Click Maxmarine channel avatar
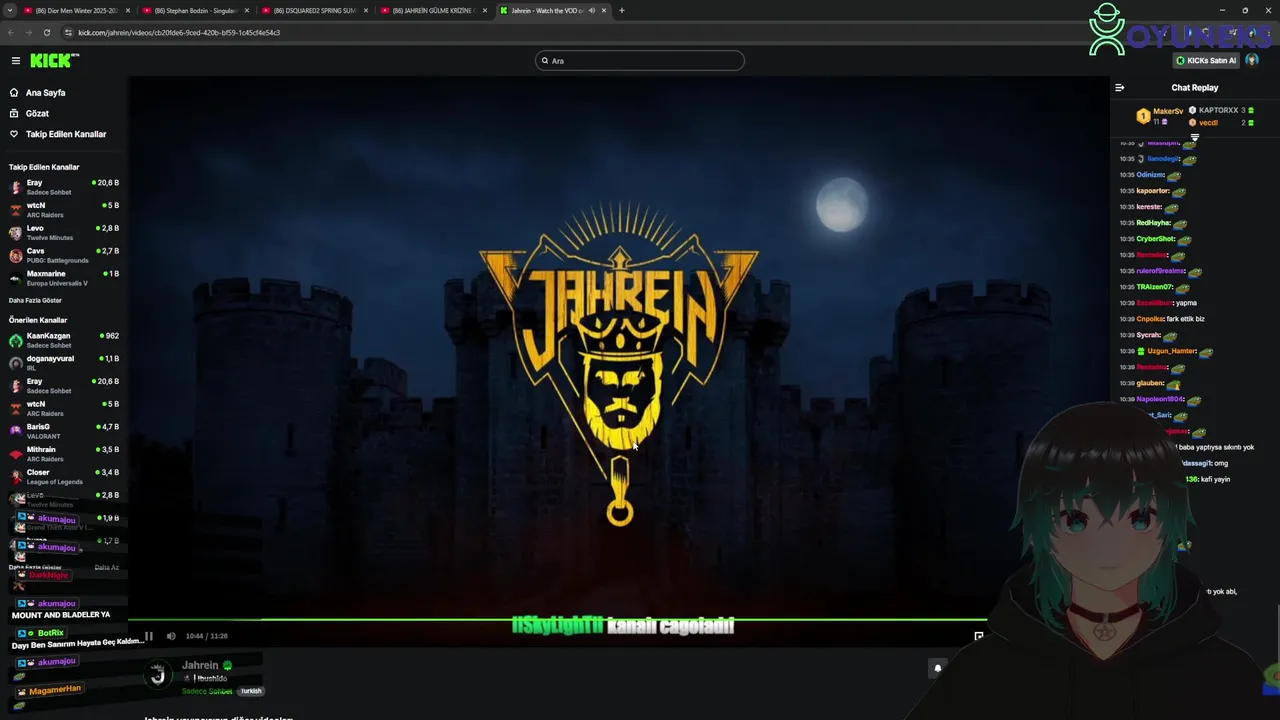Screen dimensions: 1280x720 [15, 278]
